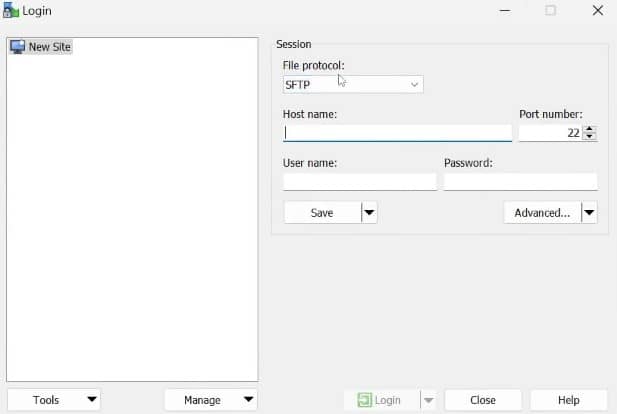Click the WinSCP icon in the title bar
The height and width of the screenshot is (414, 617).
click(11, 11)
